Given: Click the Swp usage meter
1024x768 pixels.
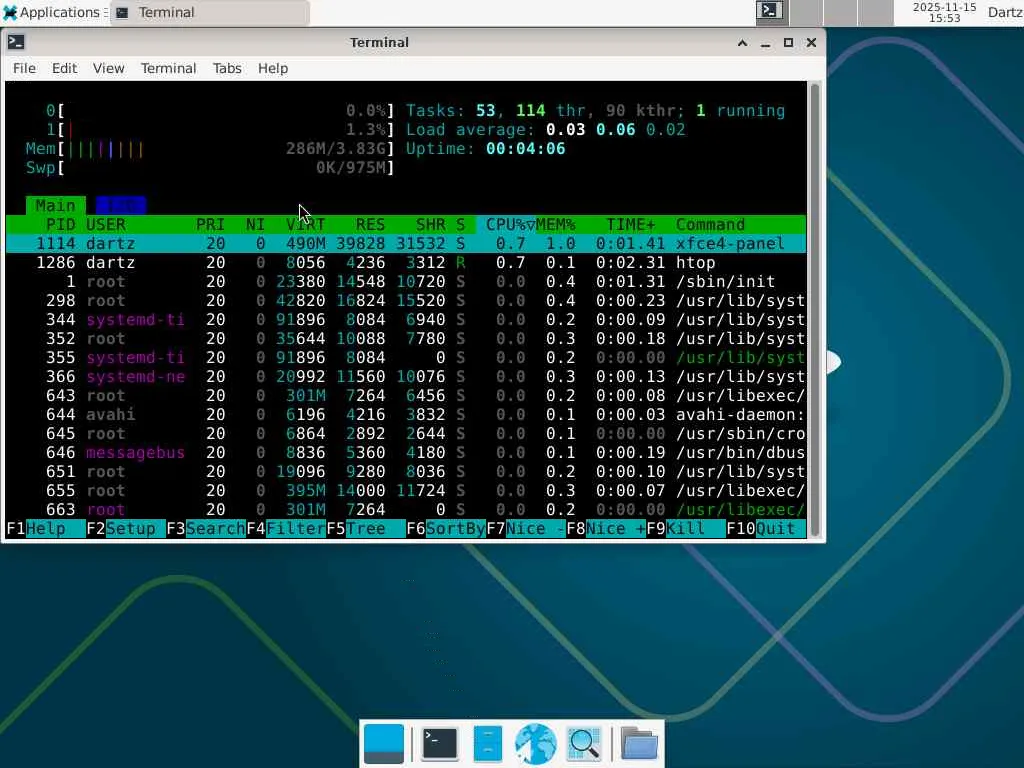Looking at the screenshot, I should click(x=210, y=168).
